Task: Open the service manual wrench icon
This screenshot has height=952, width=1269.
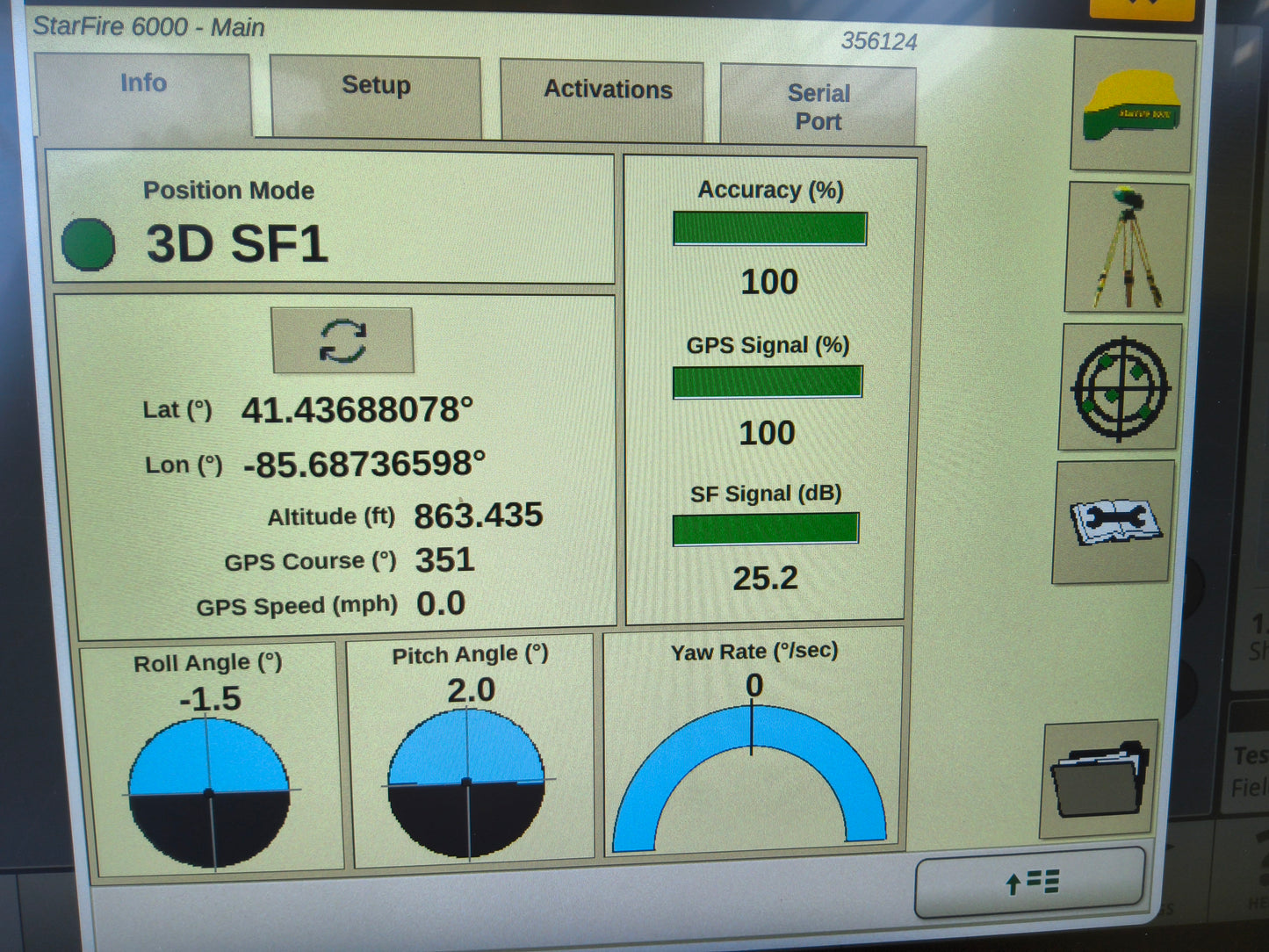Action: coord(1113,522)
